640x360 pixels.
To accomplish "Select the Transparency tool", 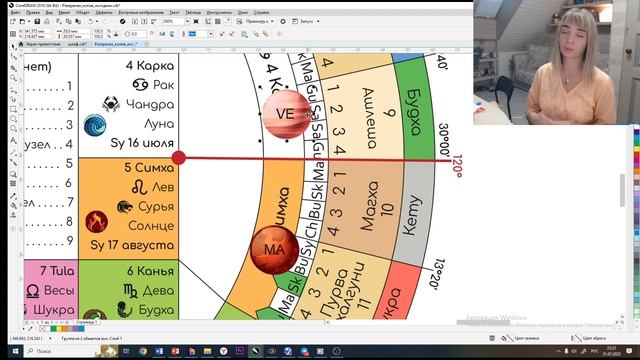I will coord(13,184).
